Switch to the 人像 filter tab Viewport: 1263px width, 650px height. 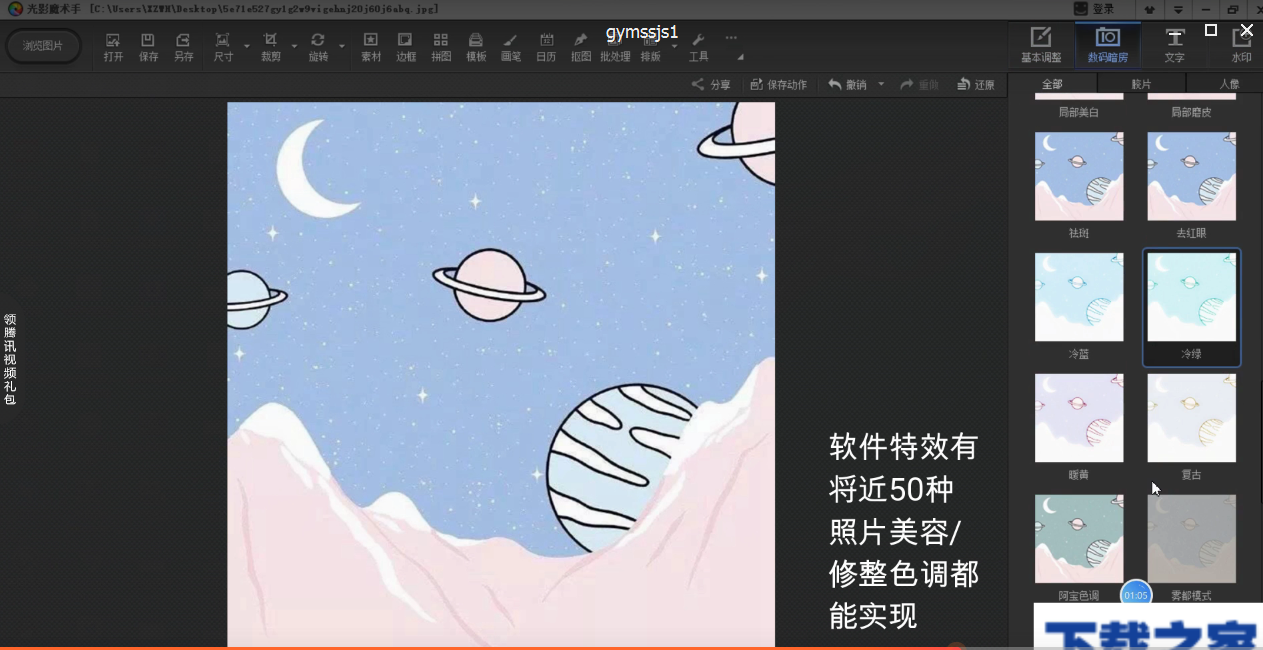[1228, 84]
